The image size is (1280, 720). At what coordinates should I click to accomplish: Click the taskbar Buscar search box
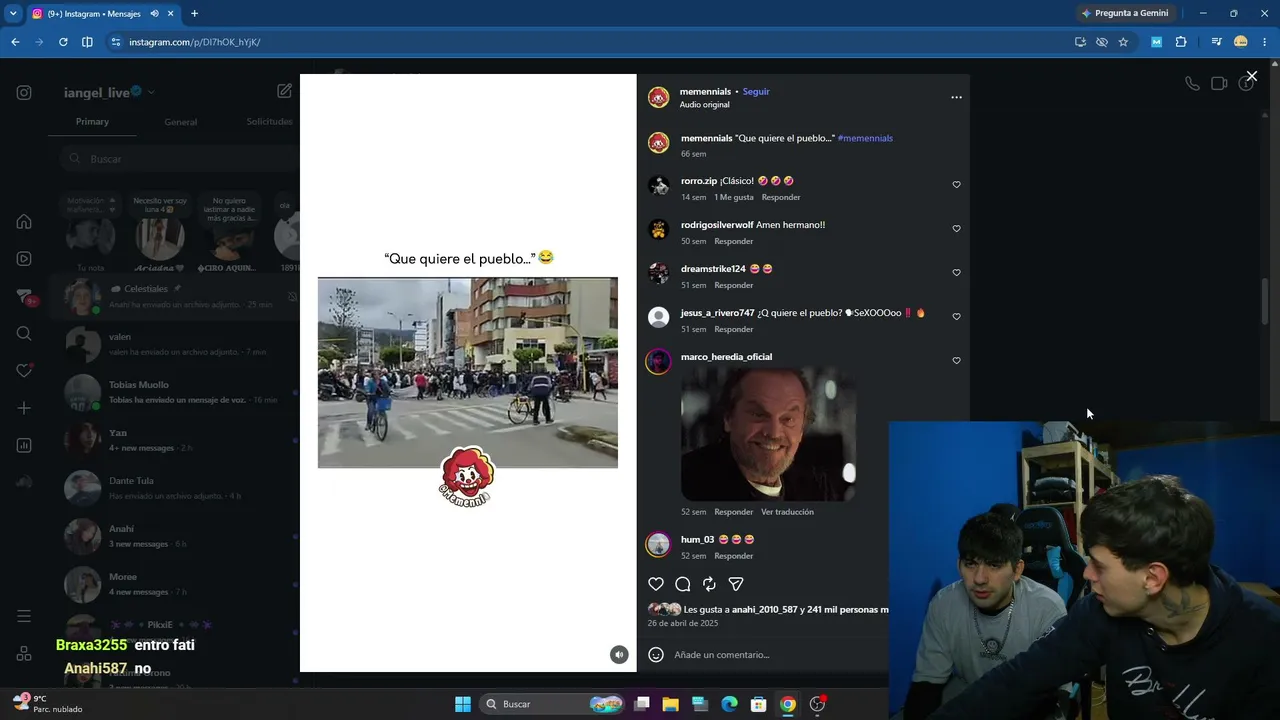[553, 704]
